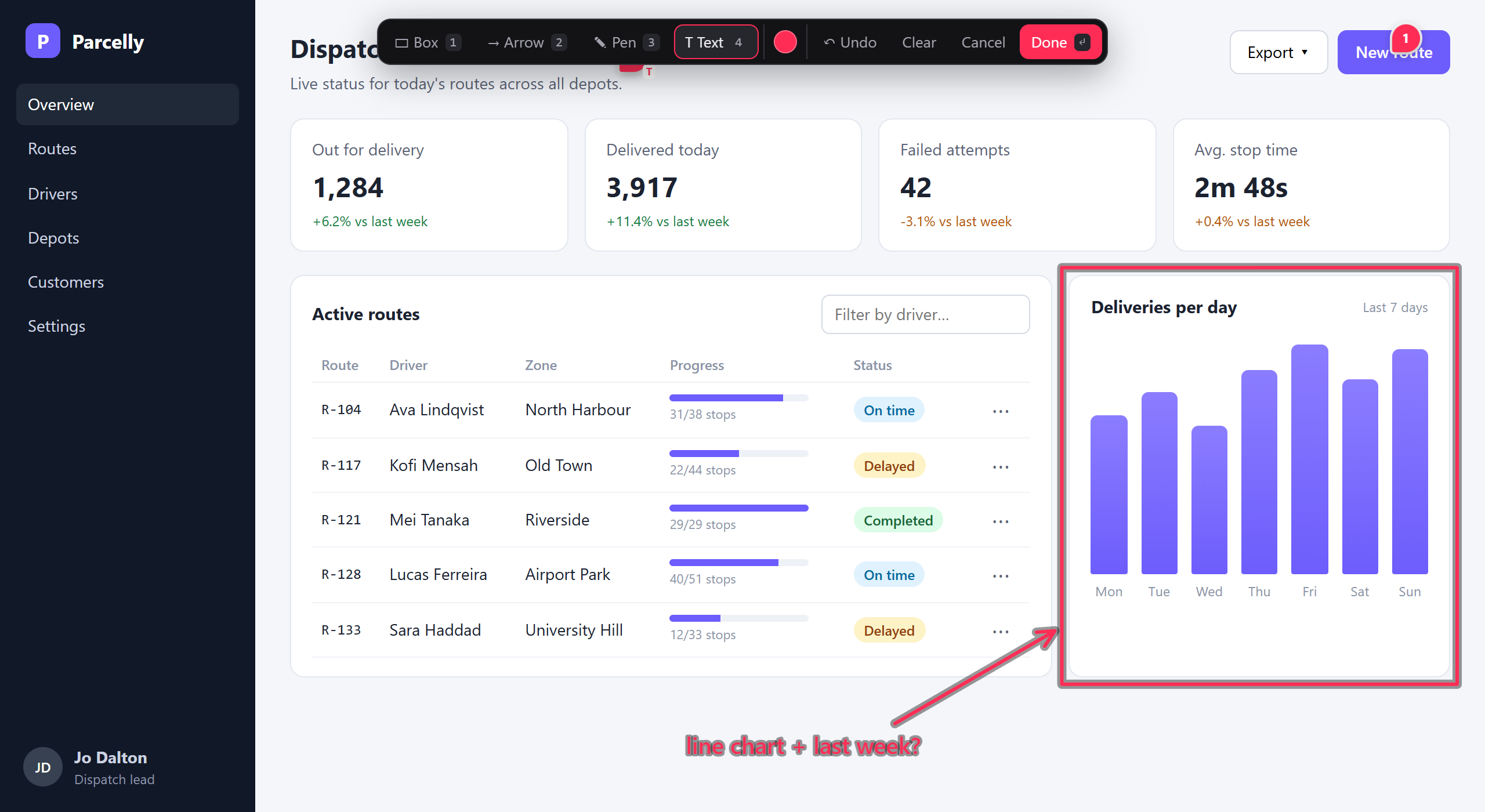Image resolution: width=1485 pixels, height=812 pixels.
Task: Click the Friday bar in deliveries chart
Action: pos(1309,459)
